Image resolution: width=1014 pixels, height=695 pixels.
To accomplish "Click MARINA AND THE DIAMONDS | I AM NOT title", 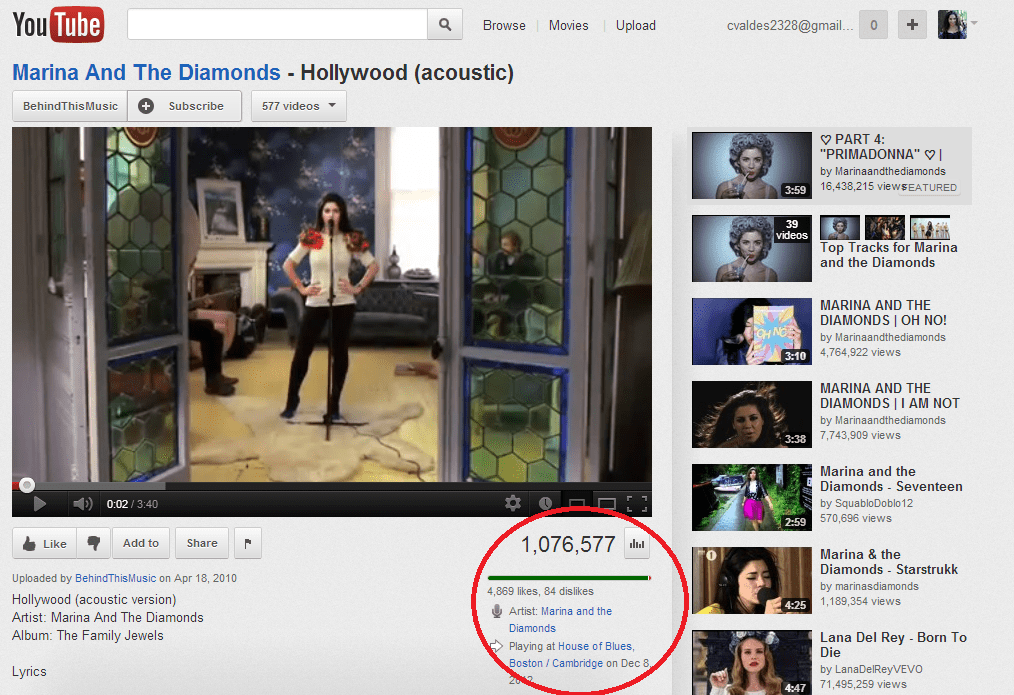I will [x=890, y=396].
